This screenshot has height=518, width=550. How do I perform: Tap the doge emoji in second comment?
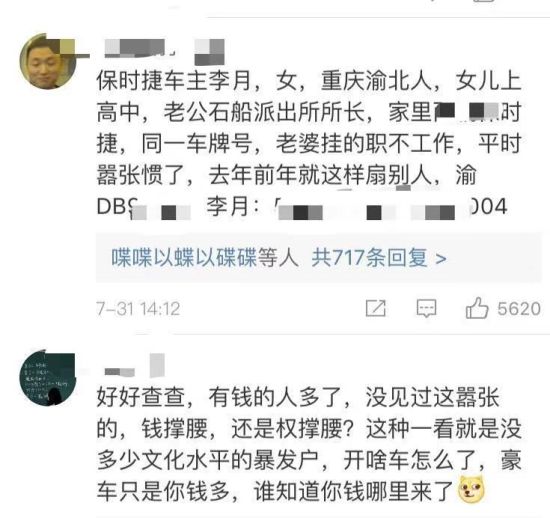click(x=471, y=490)
